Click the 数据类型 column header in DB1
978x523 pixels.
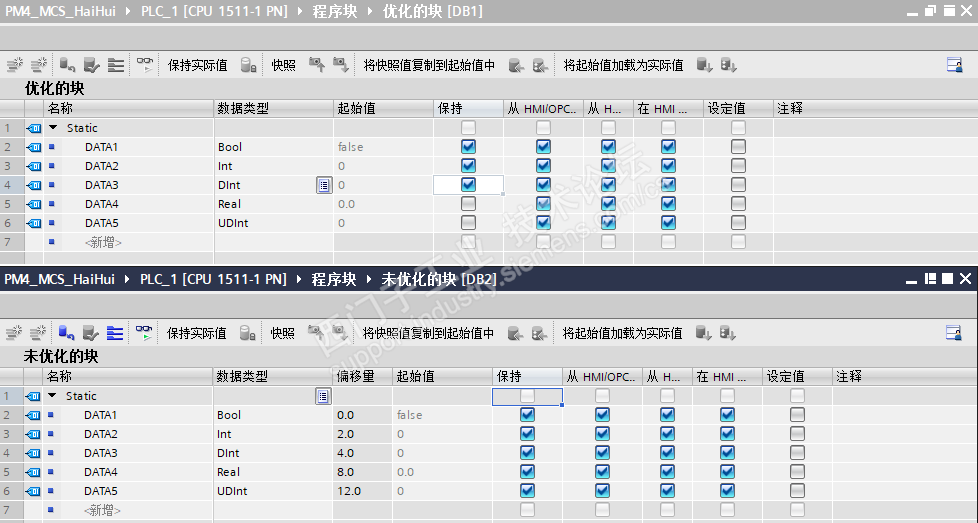tap(274, 108)
